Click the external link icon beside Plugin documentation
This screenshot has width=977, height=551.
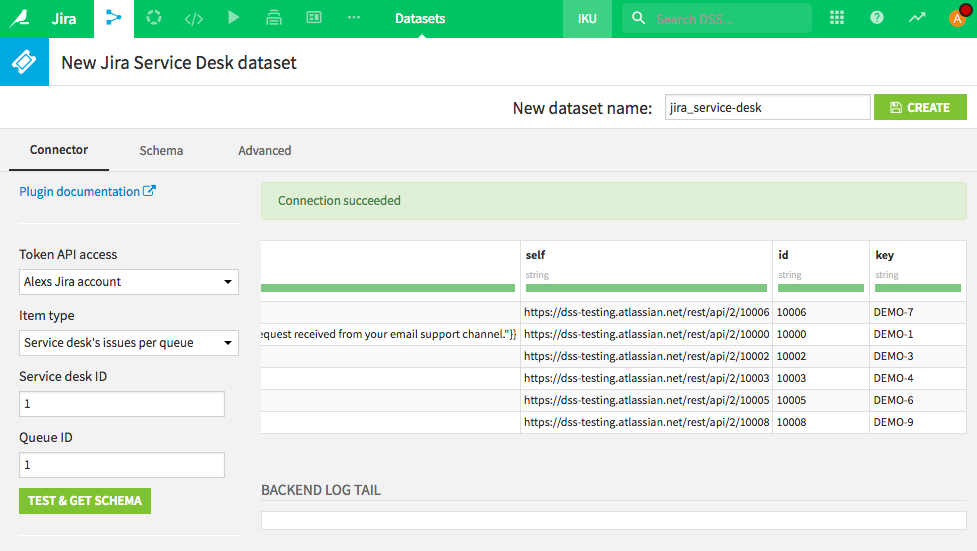(x=150, y=191)
